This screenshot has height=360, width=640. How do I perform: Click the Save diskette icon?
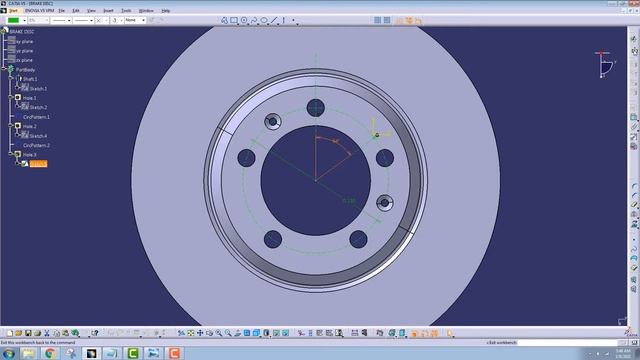pos(28,333)
